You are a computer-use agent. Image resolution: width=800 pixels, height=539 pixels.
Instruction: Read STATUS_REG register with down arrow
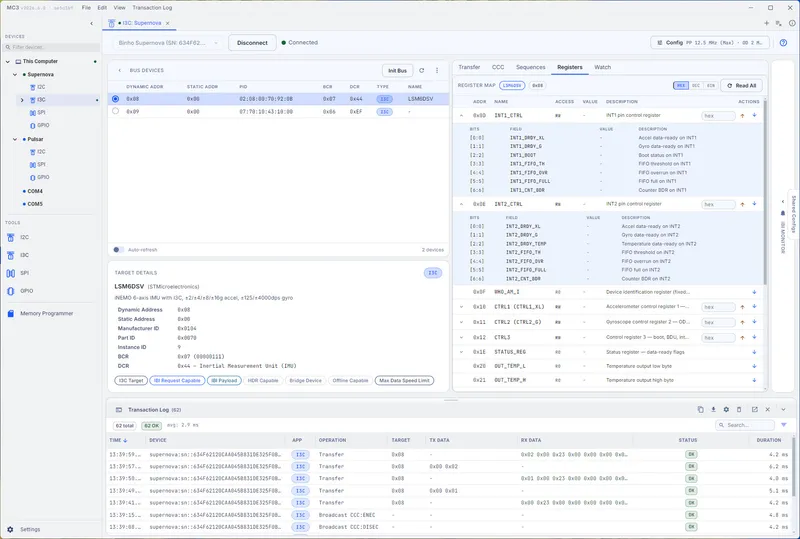[754, 352]
